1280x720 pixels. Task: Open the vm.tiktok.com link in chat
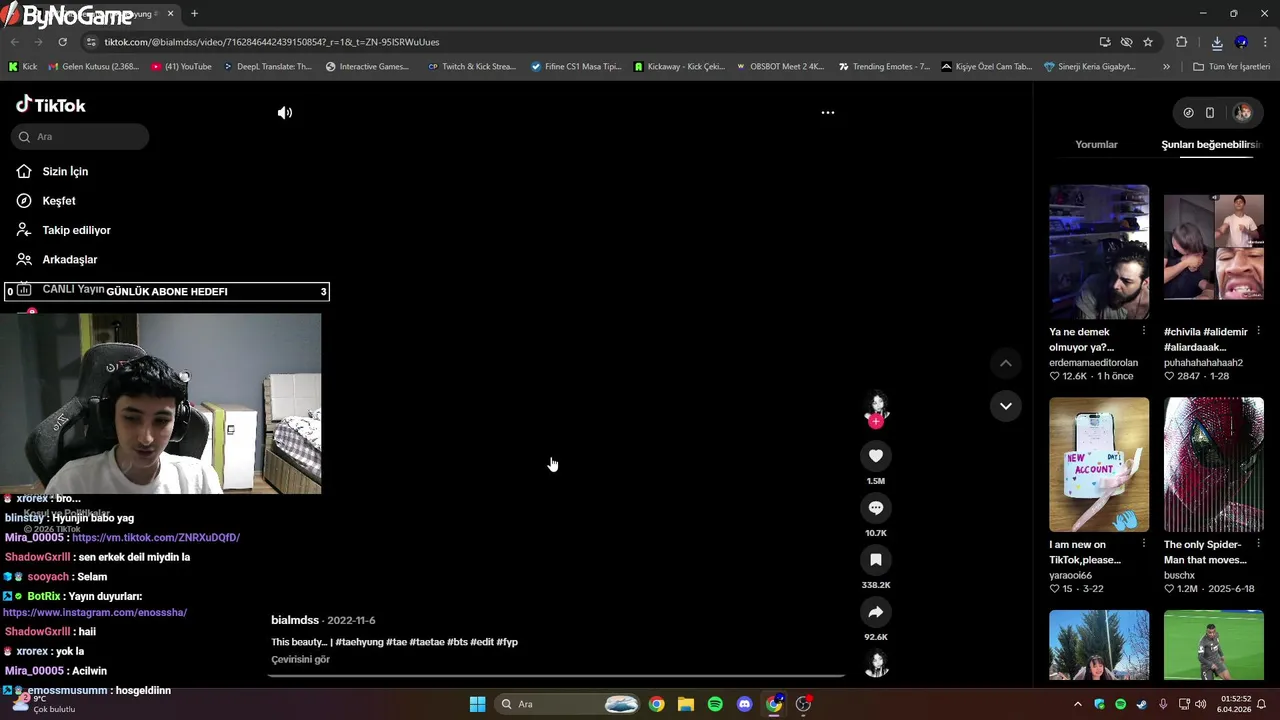point(156,538)
